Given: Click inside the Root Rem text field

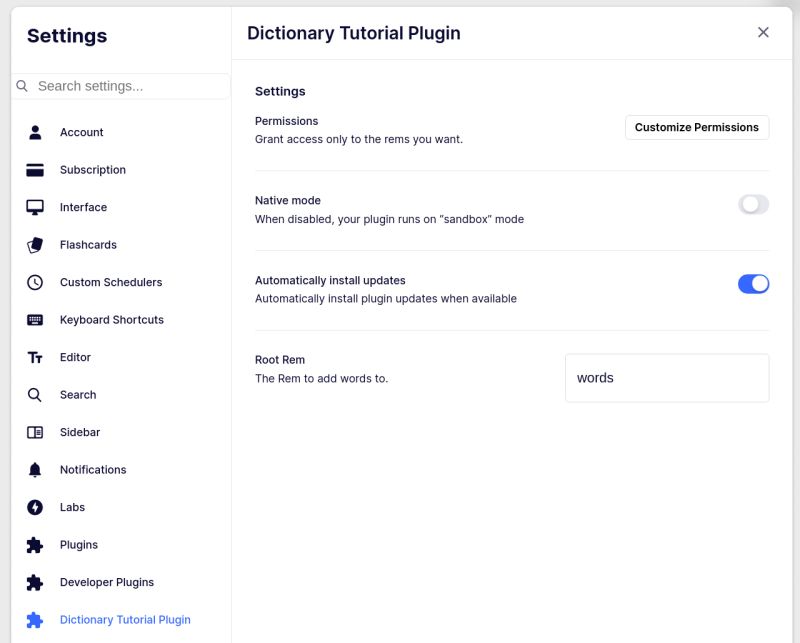Looking at the screenshot, I should pos(667,377).
